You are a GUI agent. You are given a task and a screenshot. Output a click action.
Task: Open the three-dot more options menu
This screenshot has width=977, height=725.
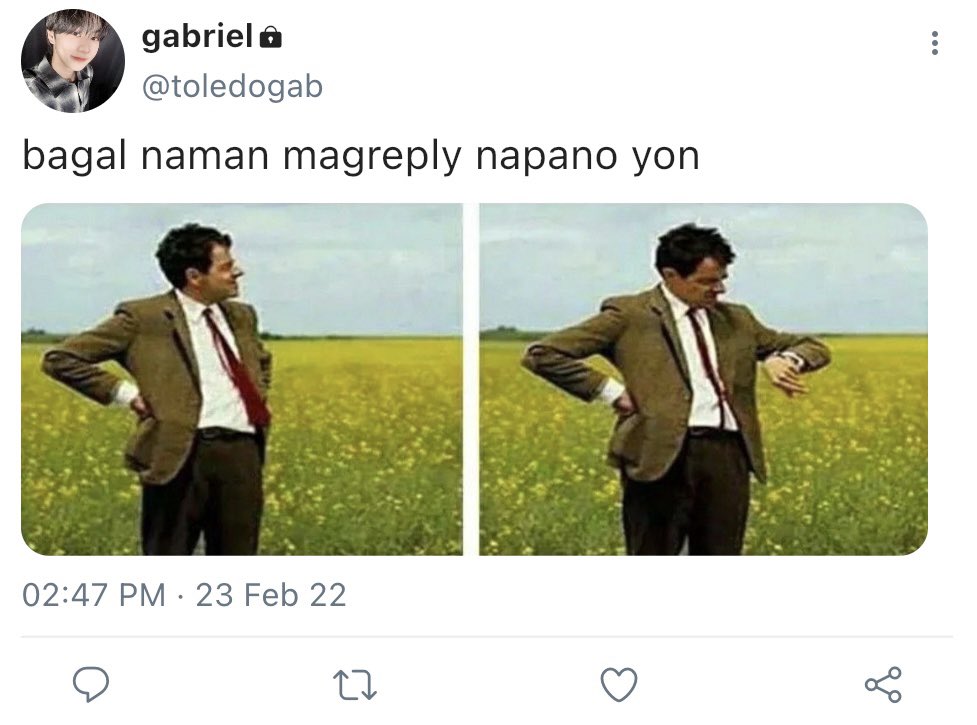(x=934, y=43)
